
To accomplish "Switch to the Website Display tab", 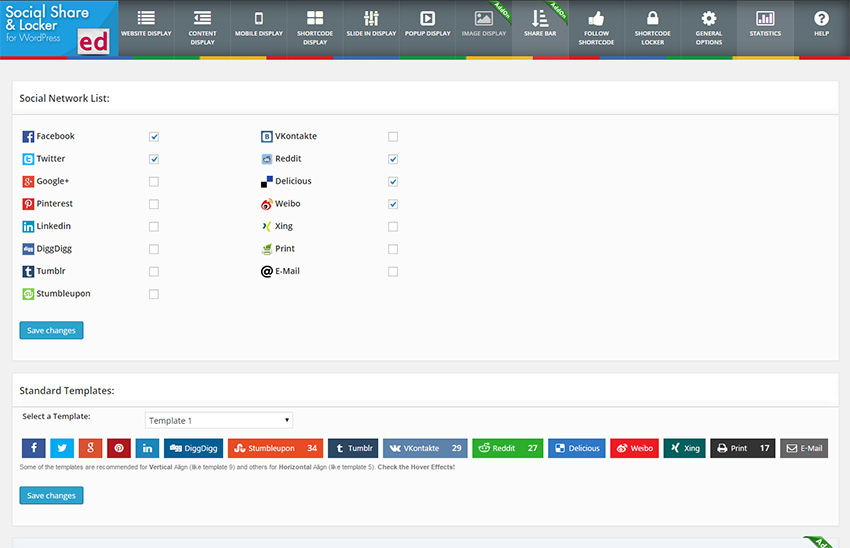I will click(x=146, y=25).
